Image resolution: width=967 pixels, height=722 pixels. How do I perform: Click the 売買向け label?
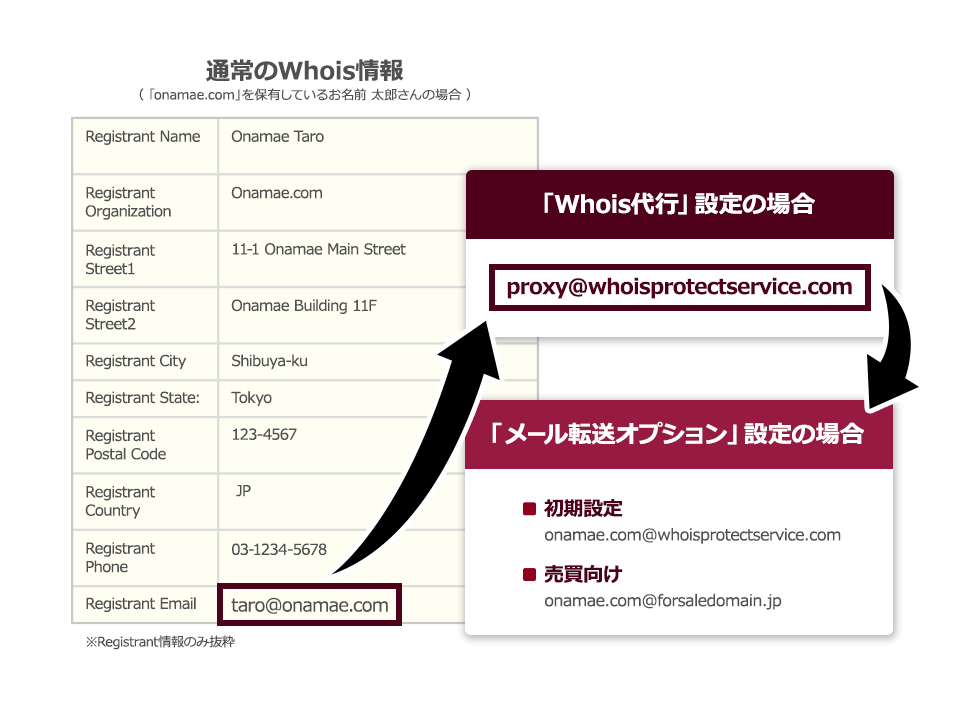583,575
